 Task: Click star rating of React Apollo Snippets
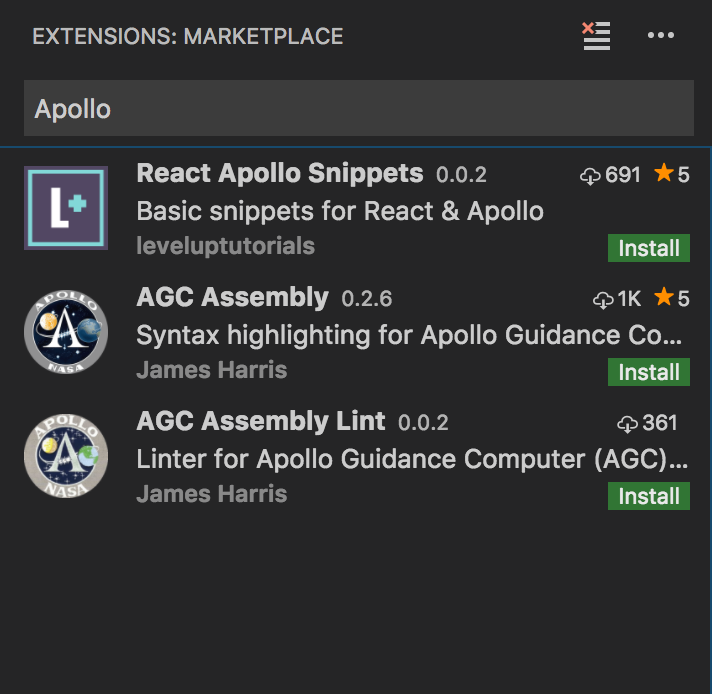672,174
